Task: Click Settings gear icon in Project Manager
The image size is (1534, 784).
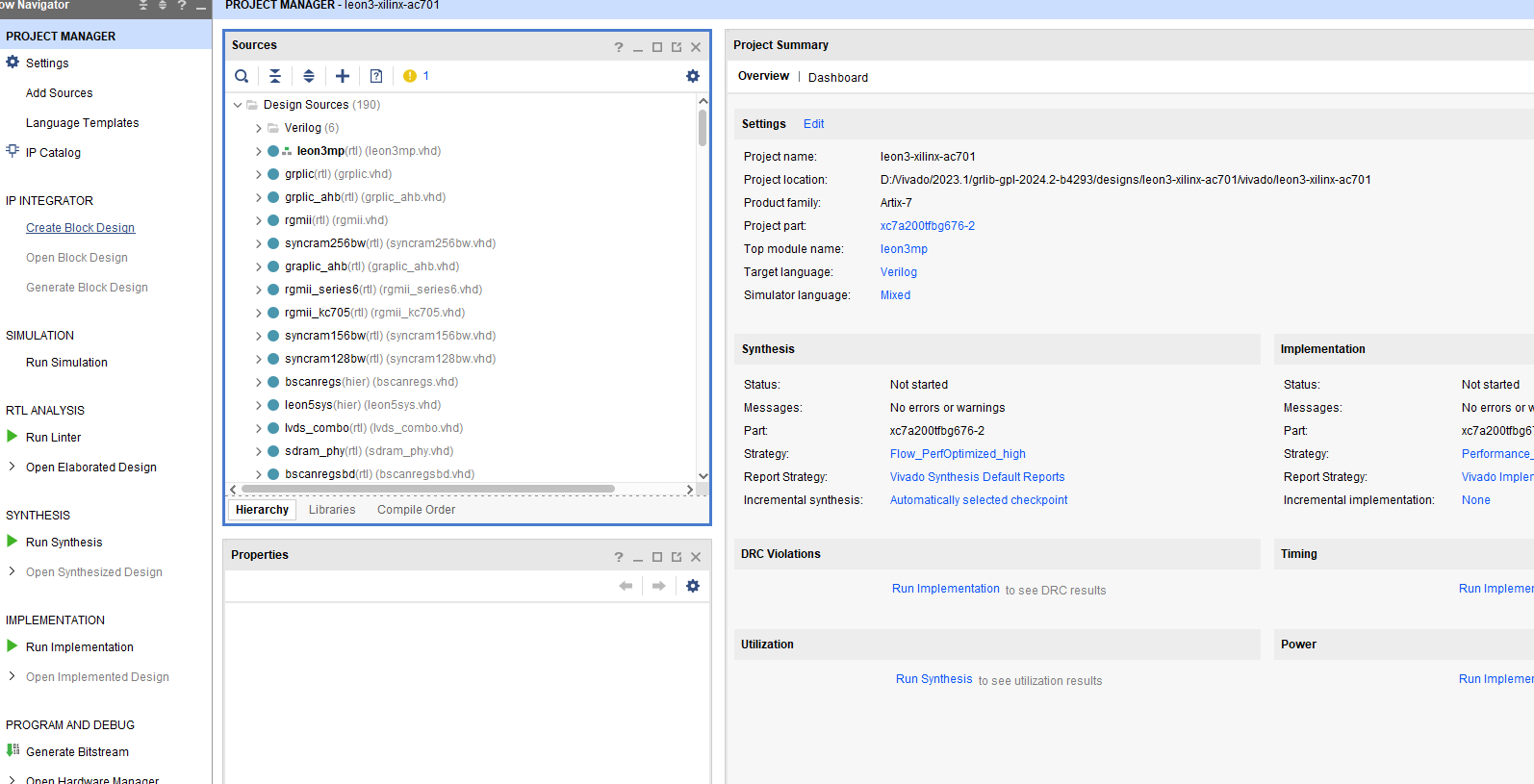Action: [x=13, y=63]
